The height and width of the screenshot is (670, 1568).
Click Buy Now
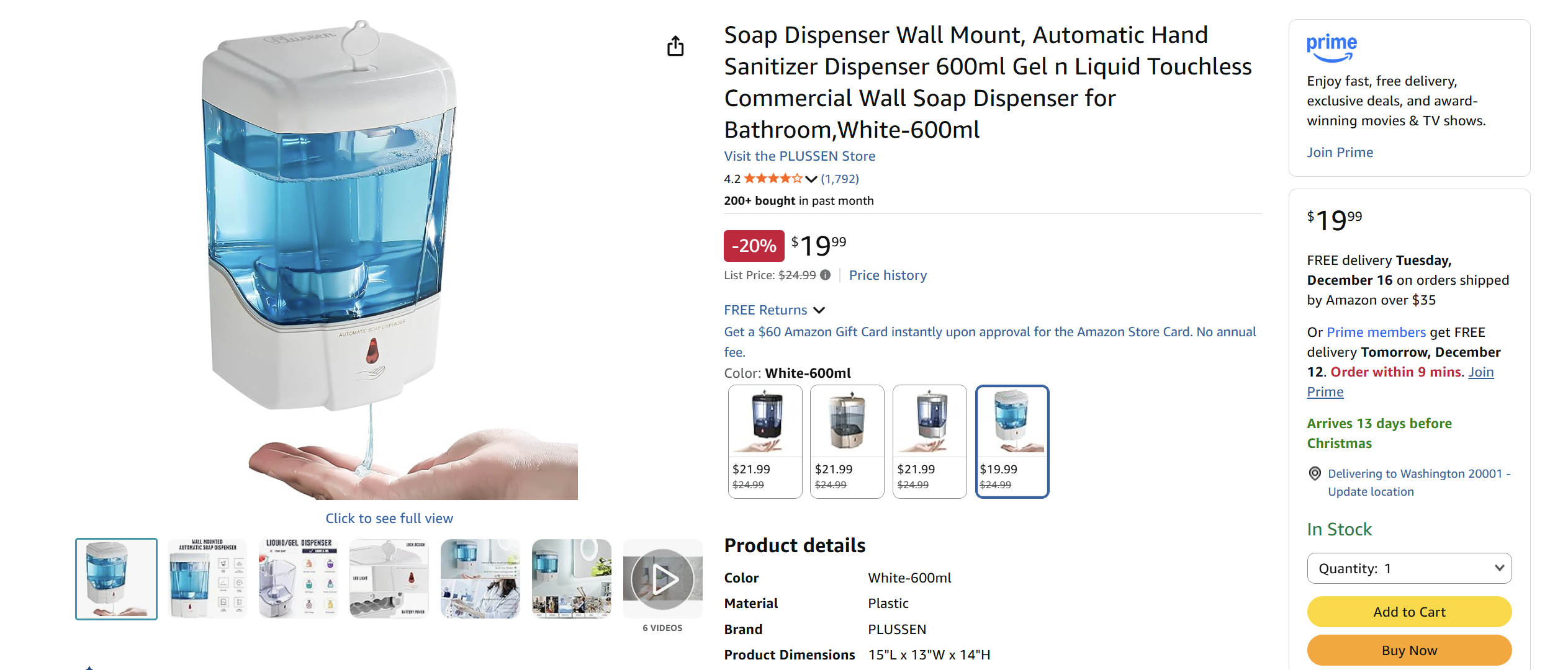1409,650
